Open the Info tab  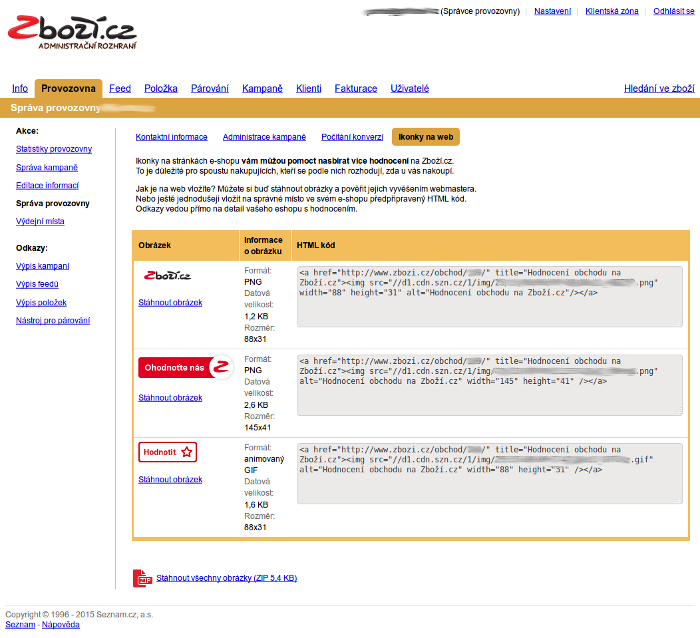(x=20, y=88)
